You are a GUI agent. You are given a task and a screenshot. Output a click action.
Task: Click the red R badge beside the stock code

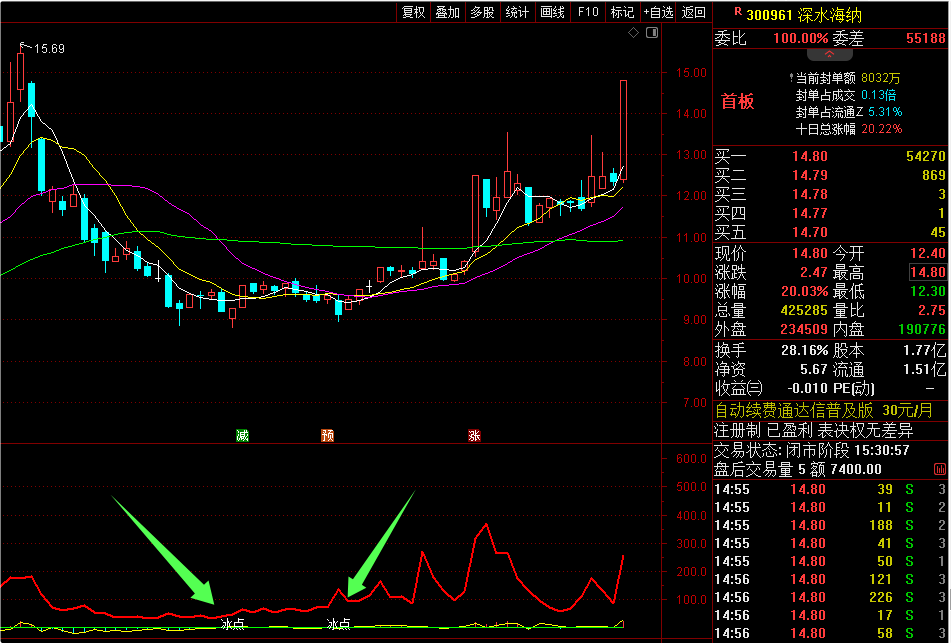738,12
